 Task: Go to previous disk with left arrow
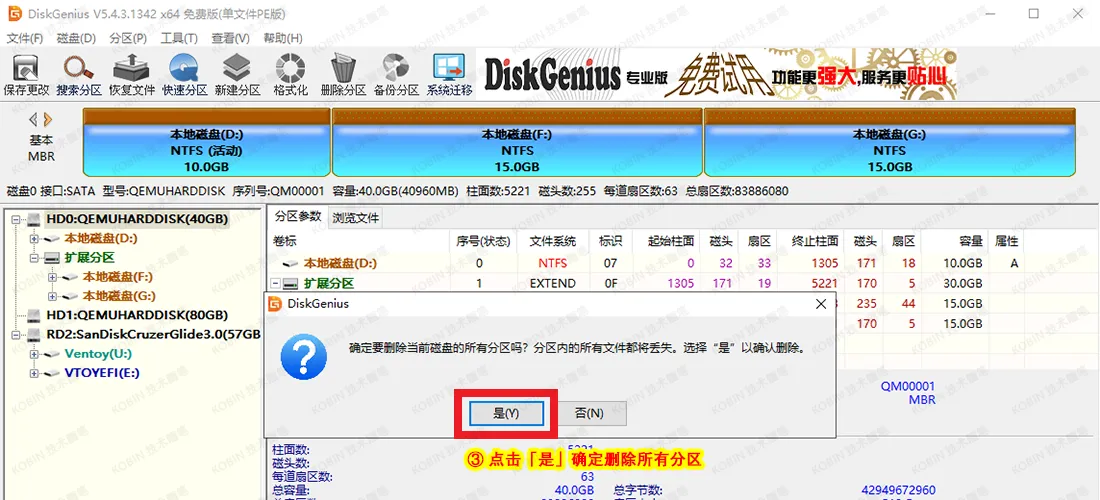click(x=32, y=119)
